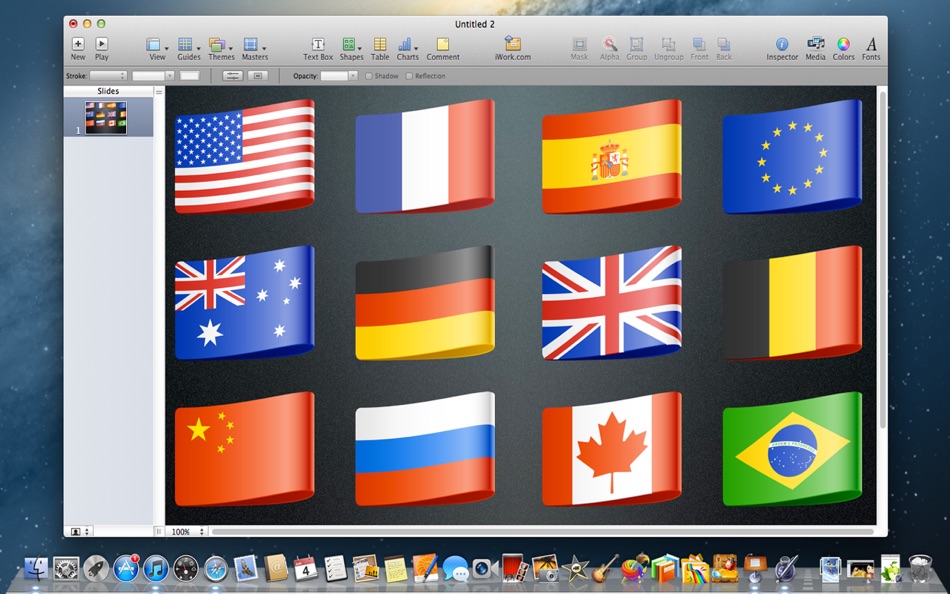Select the United Kingdom flag image
950x594 pixels.
(x=611, y=302)
